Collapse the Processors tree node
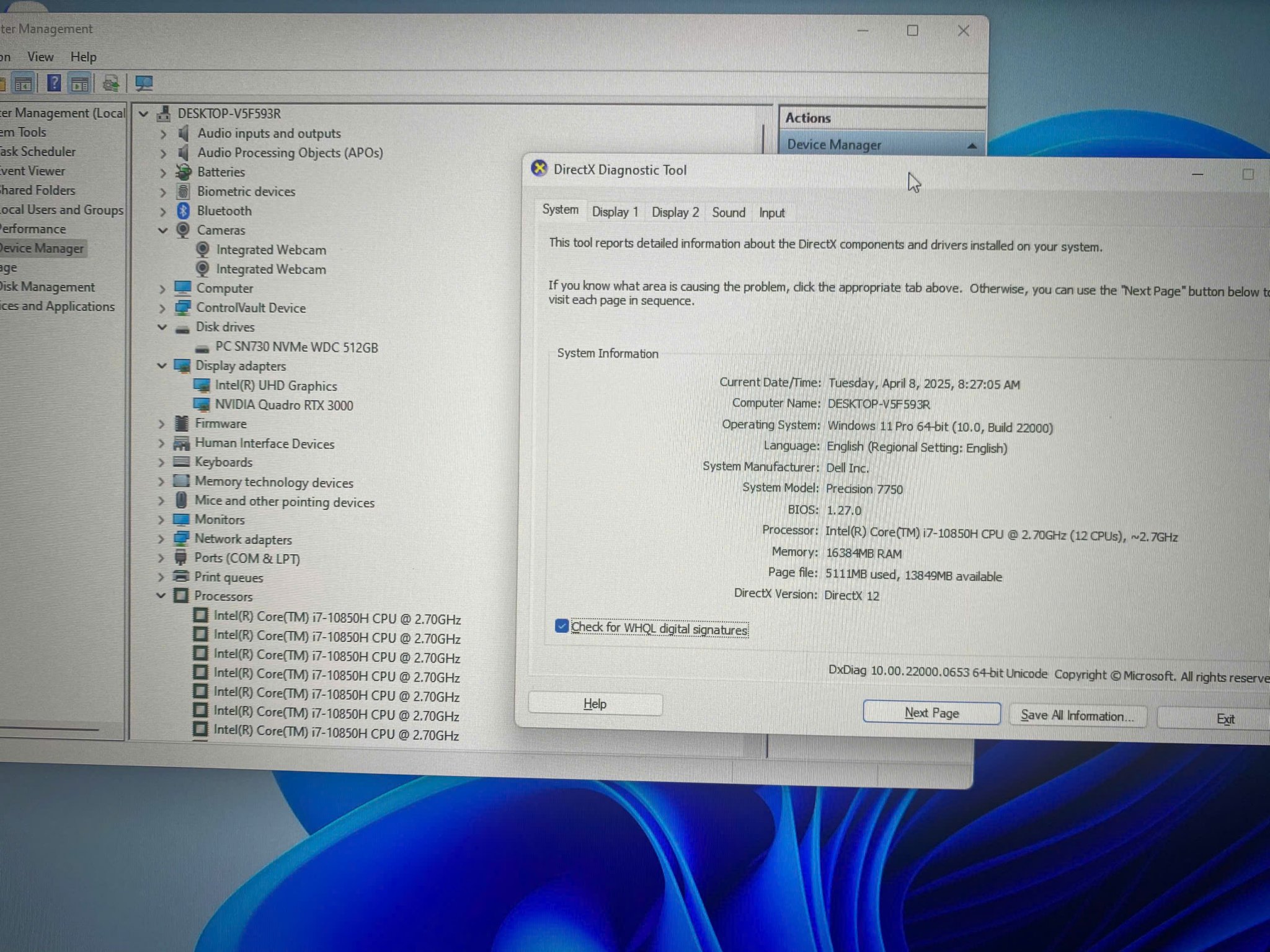1270x952 pixels. pyautogui.click(x=161, y=596)
